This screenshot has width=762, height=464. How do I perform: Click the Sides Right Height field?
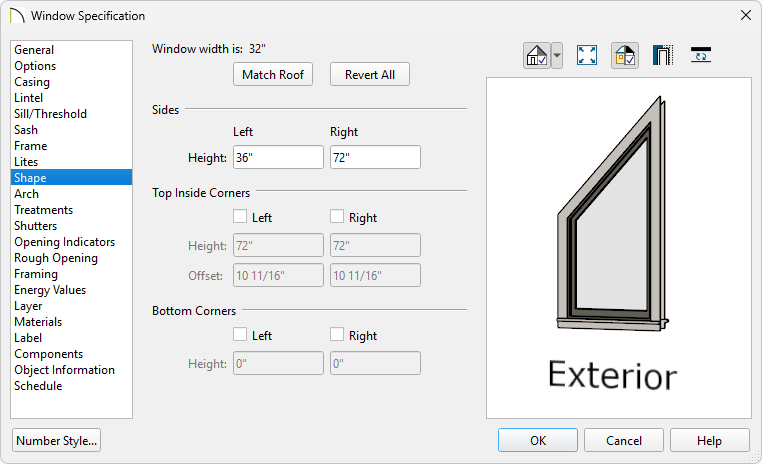[x=375, y=157]
